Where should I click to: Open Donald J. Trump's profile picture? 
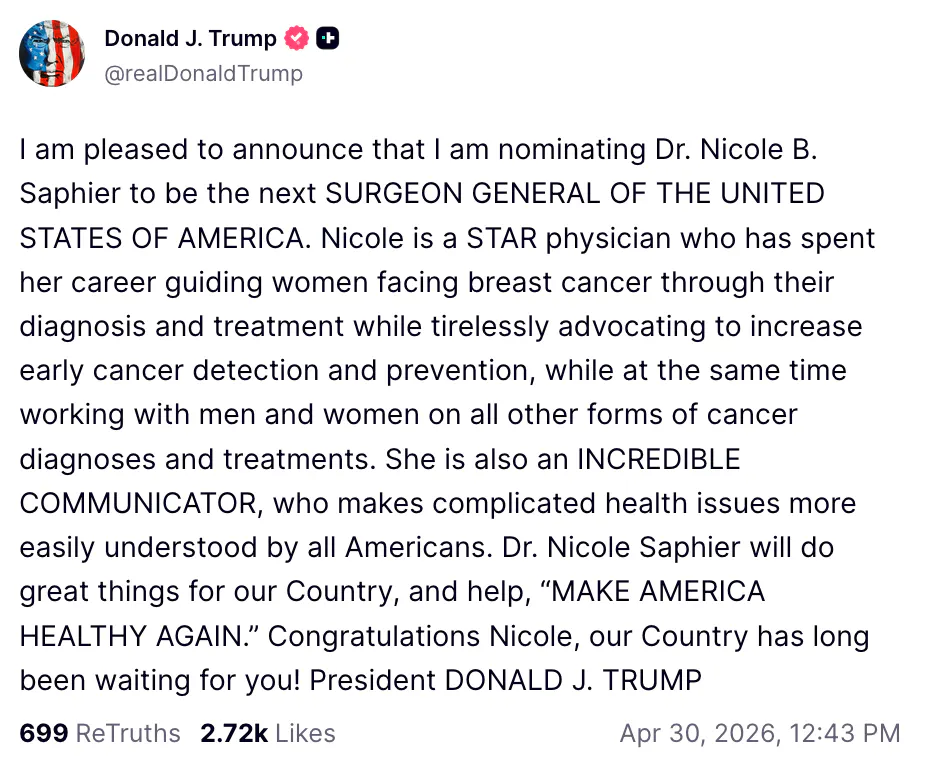pos(51,54)
